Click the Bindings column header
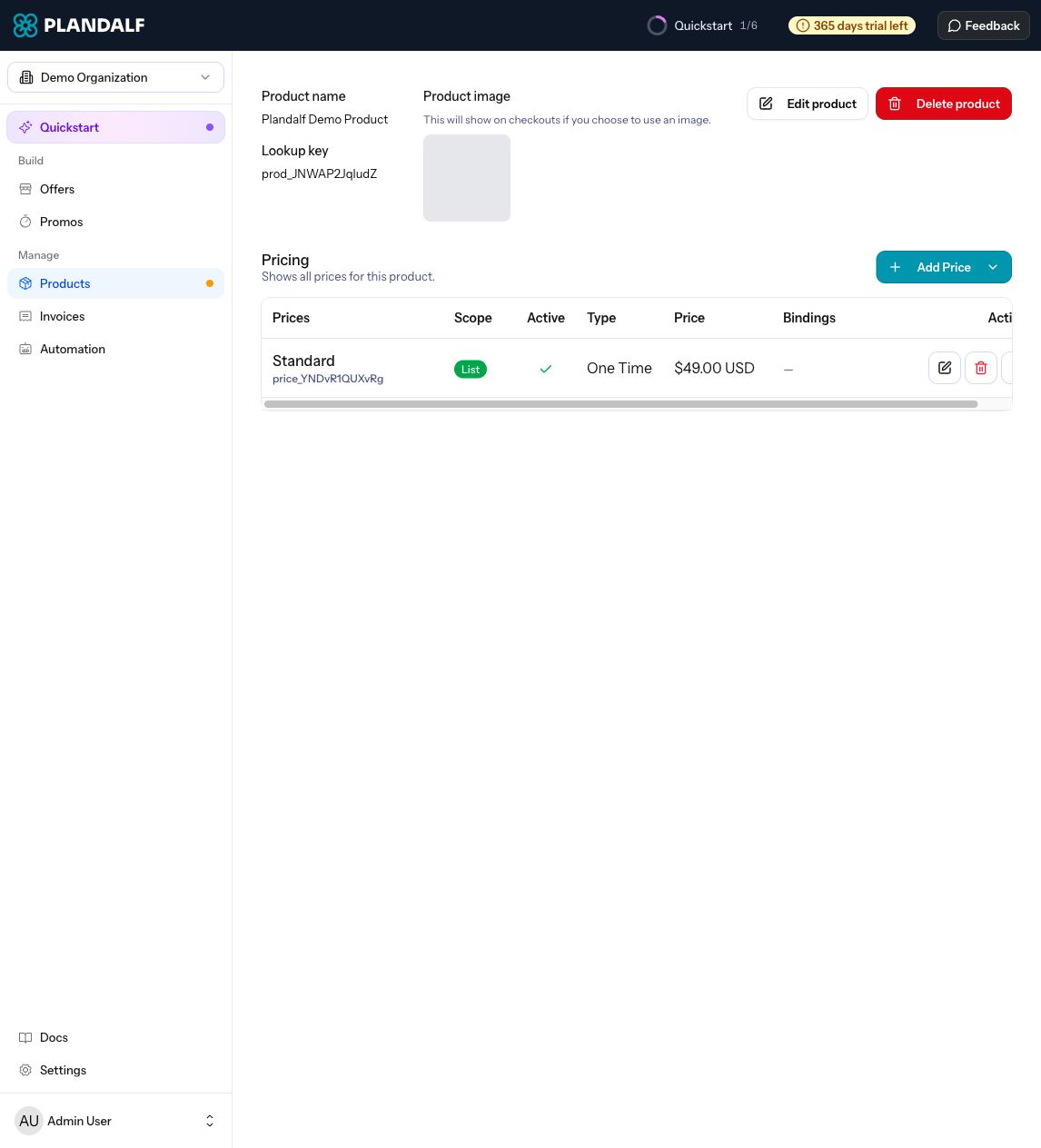The height and width of the screenshot is (1148, 1041). click(x=809, y=318)
